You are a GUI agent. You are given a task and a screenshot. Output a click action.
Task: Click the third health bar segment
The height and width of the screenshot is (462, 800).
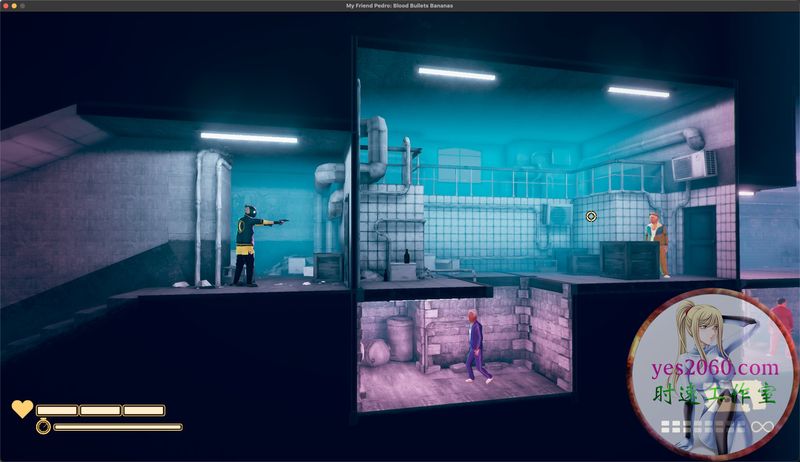tap(144, 410)
